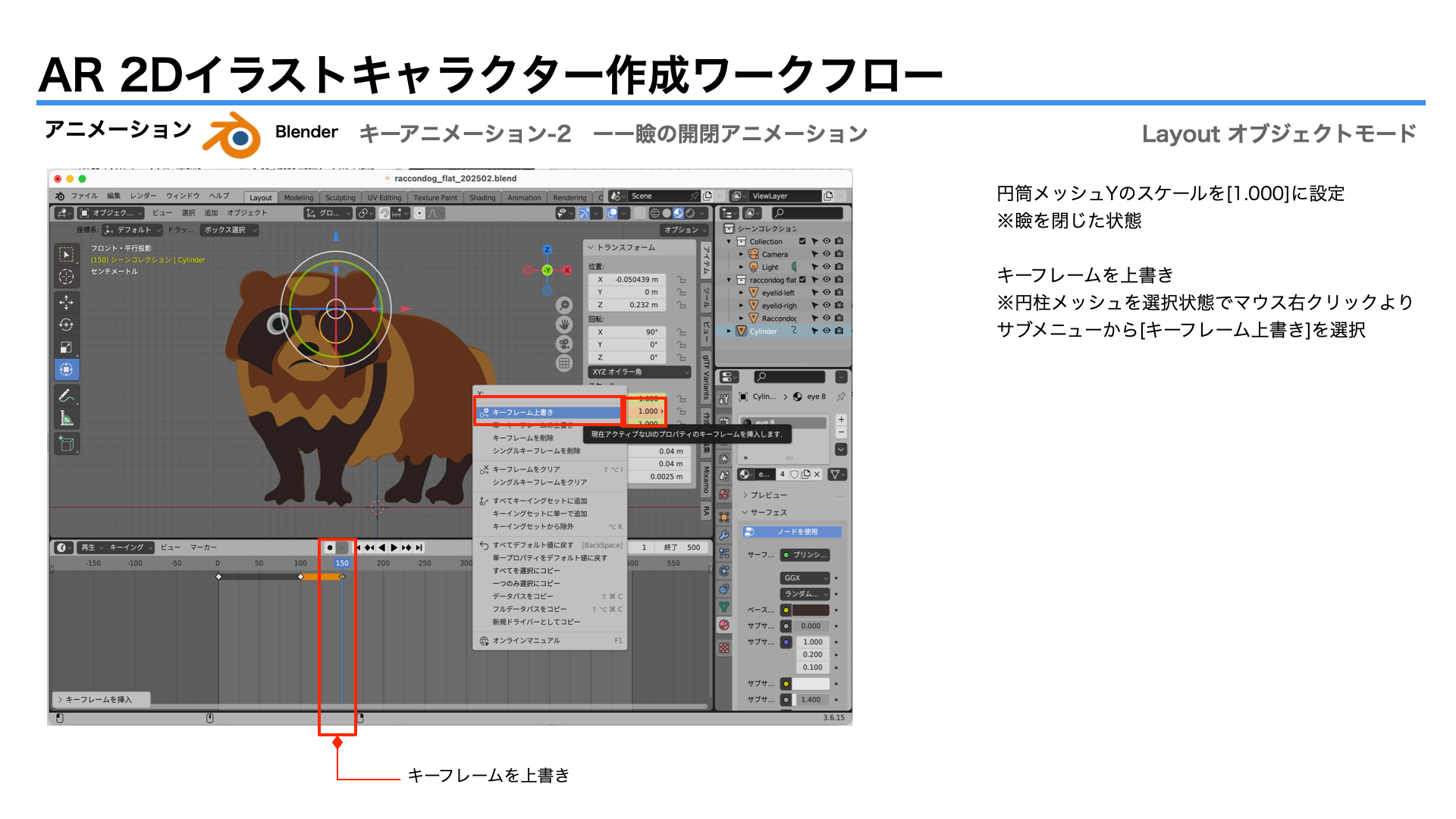
Task: Toggle raccondog flat collection checkbox
Action: click(802, 280)
